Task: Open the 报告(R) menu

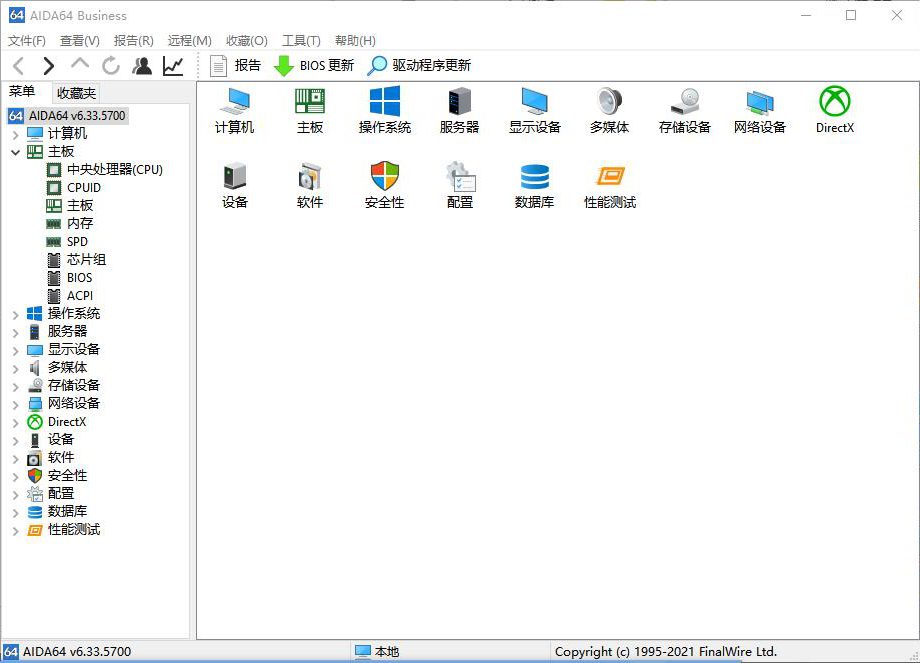Action: [x=134, y=40]
